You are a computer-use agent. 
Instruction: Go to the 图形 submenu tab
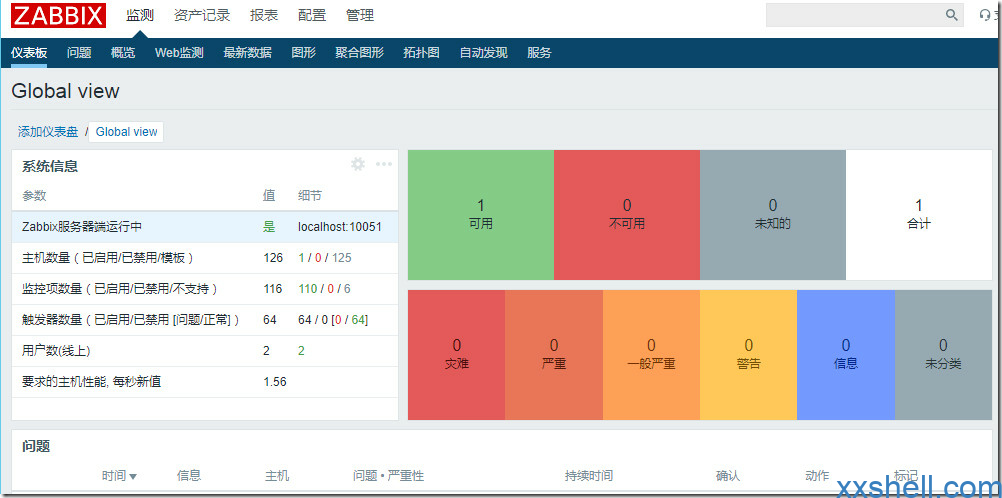pyautogui.click(x=304, y=53)
